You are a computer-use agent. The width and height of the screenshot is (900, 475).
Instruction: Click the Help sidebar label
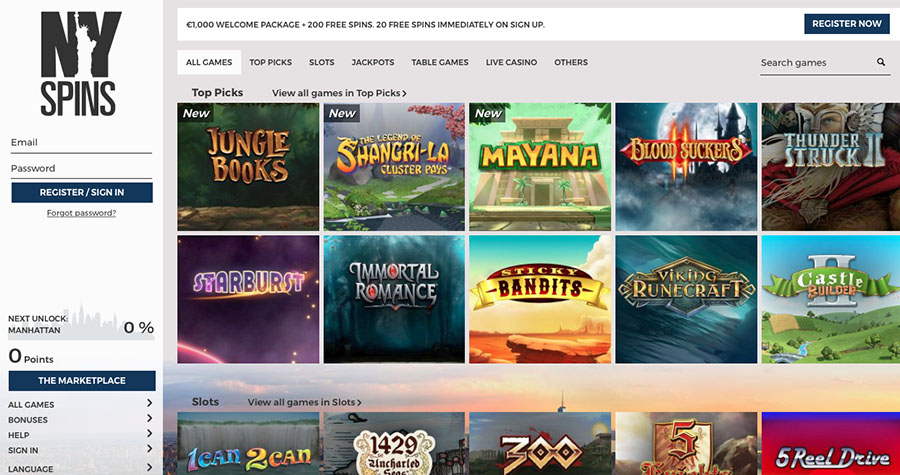pyautogui.click(x=18, y=435)
